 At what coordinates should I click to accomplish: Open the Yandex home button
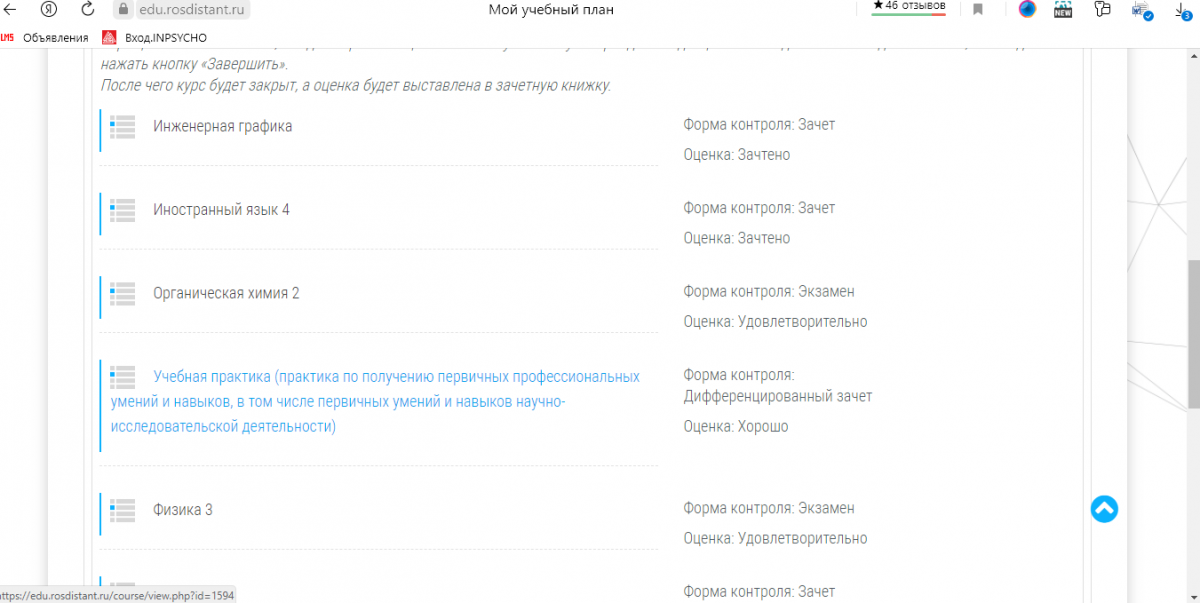coord(49,10)
